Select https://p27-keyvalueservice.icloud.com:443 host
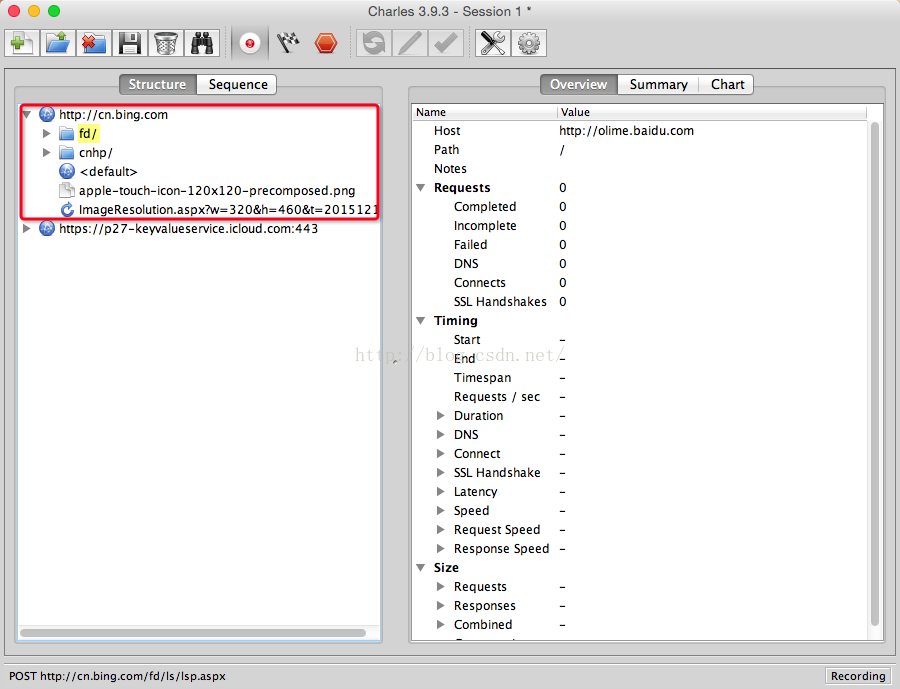Image resolution: width=900 pixels, height=689 pixels. tap(188, 229)
